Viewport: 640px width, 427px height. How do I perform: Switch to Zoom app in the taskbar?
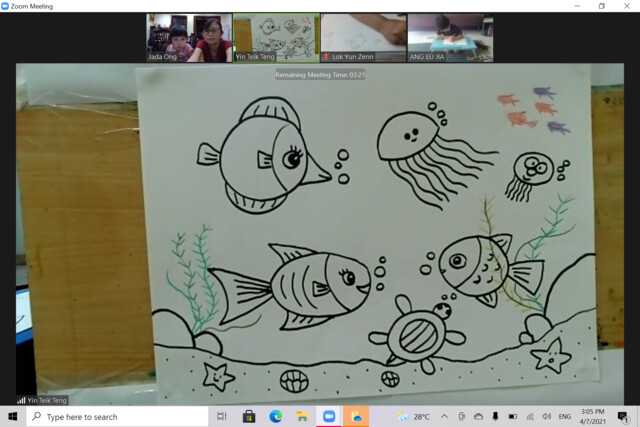pos(329,416)
